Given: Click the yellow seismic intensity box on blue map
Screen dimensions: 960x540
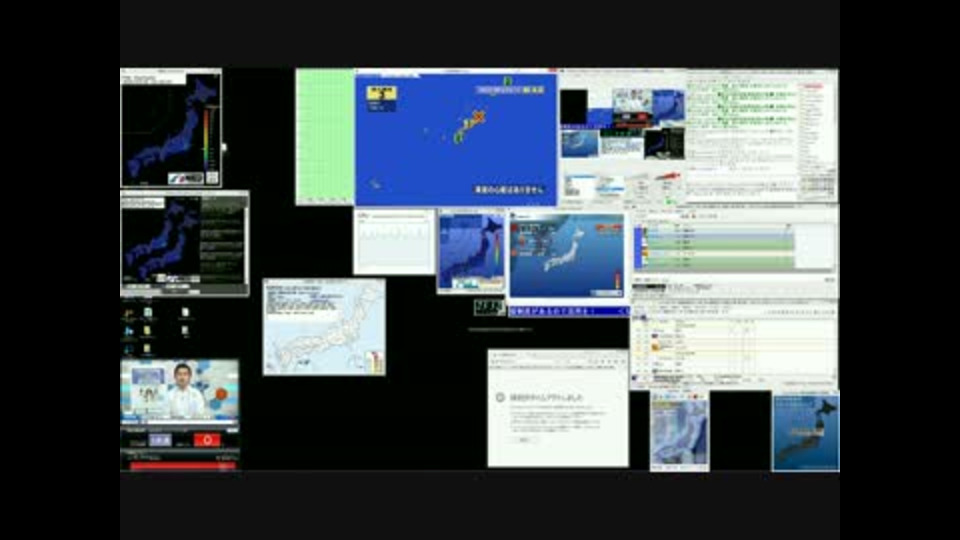Looking at the screenshot, I should (x=381, y=93).
